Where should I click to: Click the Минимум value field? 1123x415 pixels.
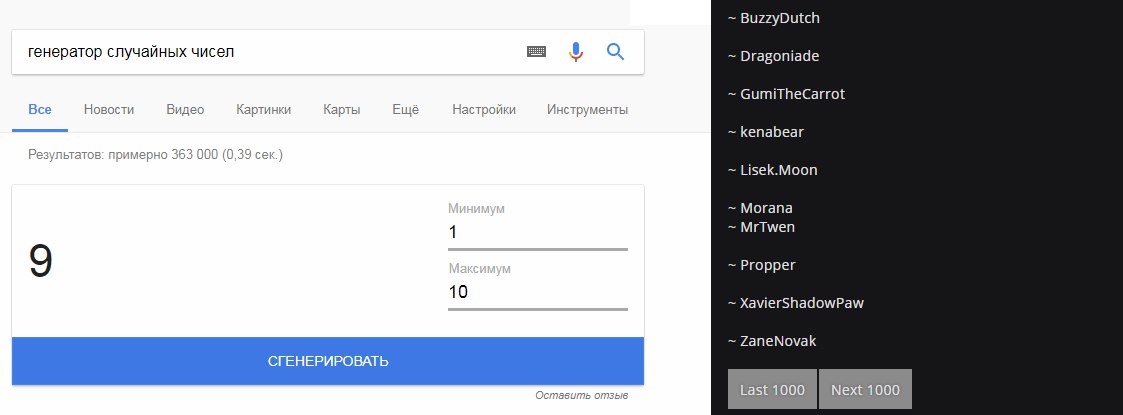pyautogui.click(x=537, y=233)
